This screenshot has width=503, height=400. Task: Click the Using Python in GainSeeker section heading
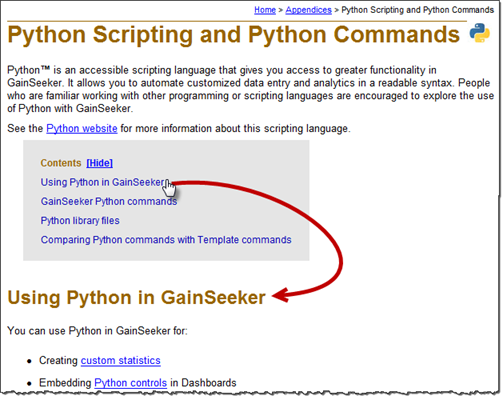tap(136, 297)
